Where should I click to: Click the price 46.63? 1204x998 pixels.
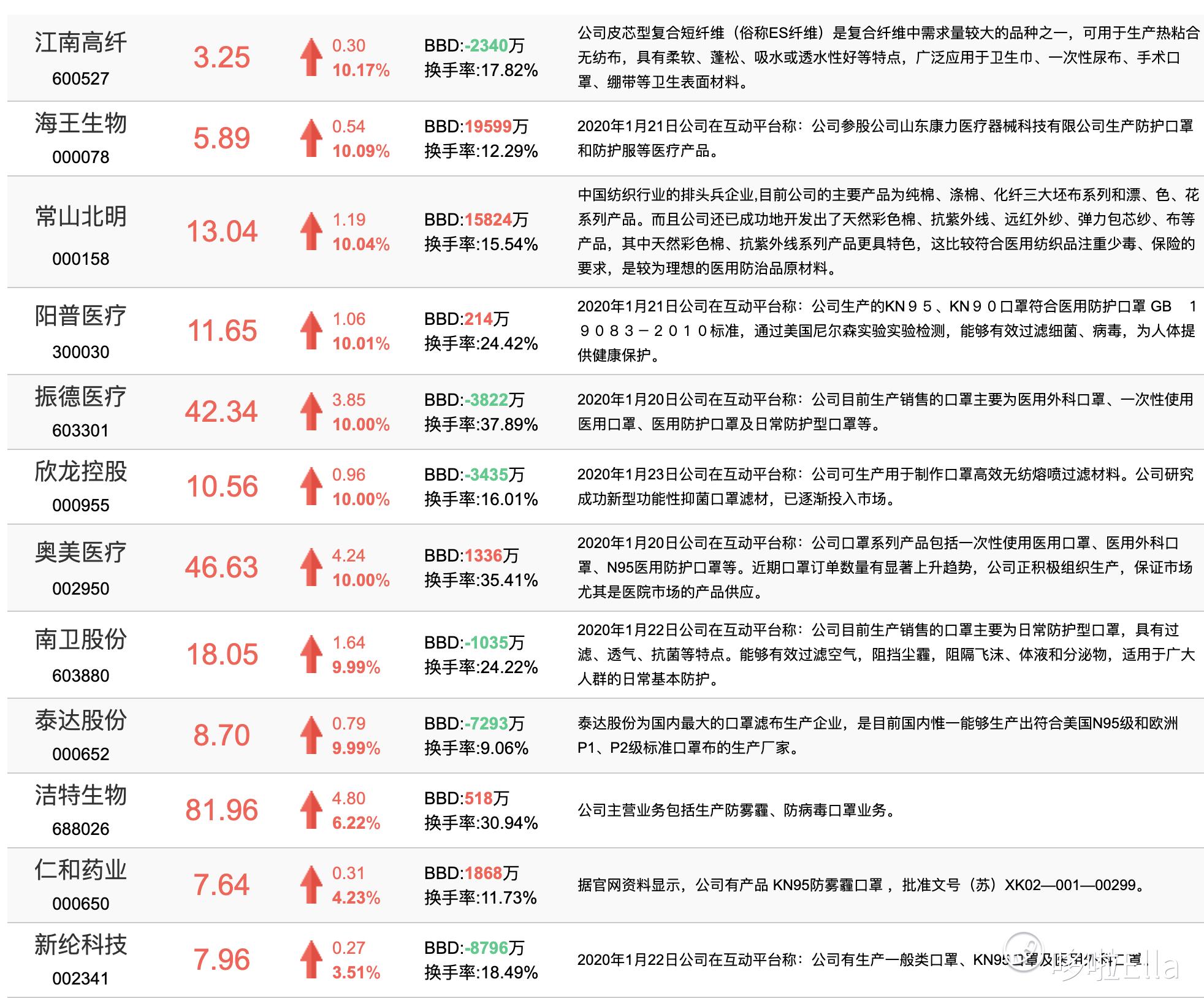(222, 567)
